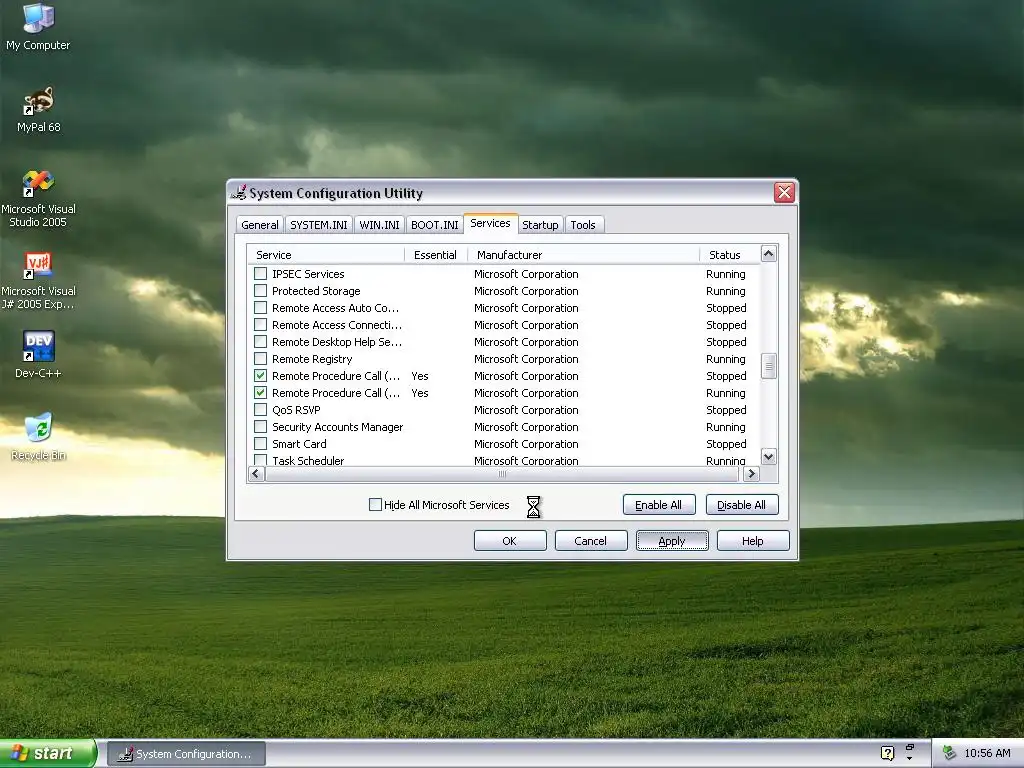
Task: Select the Smart Card service name
Action: click(299, 444)
